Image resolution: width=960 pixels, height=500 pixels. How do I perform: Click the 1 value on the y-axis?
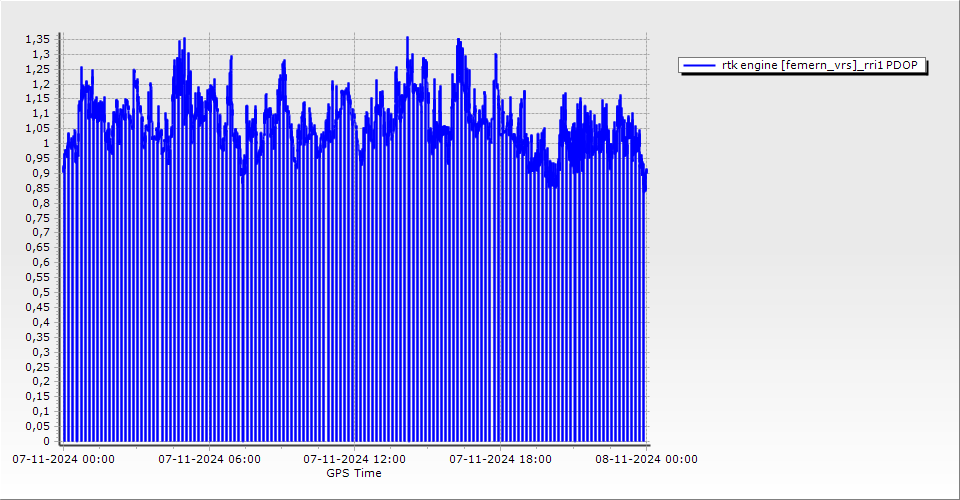point(45,143)
